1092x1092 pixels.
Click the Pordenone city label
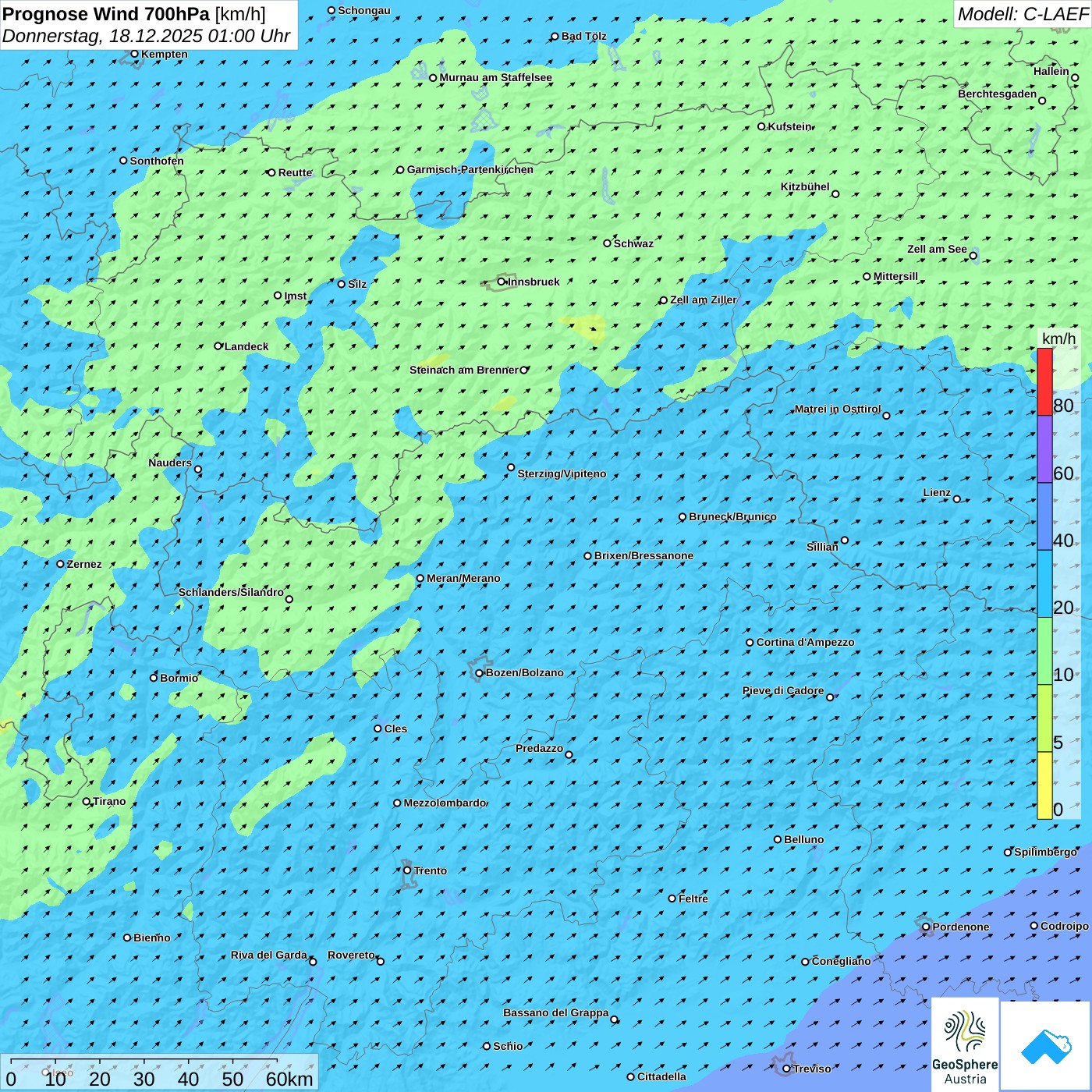click(961, 927)
